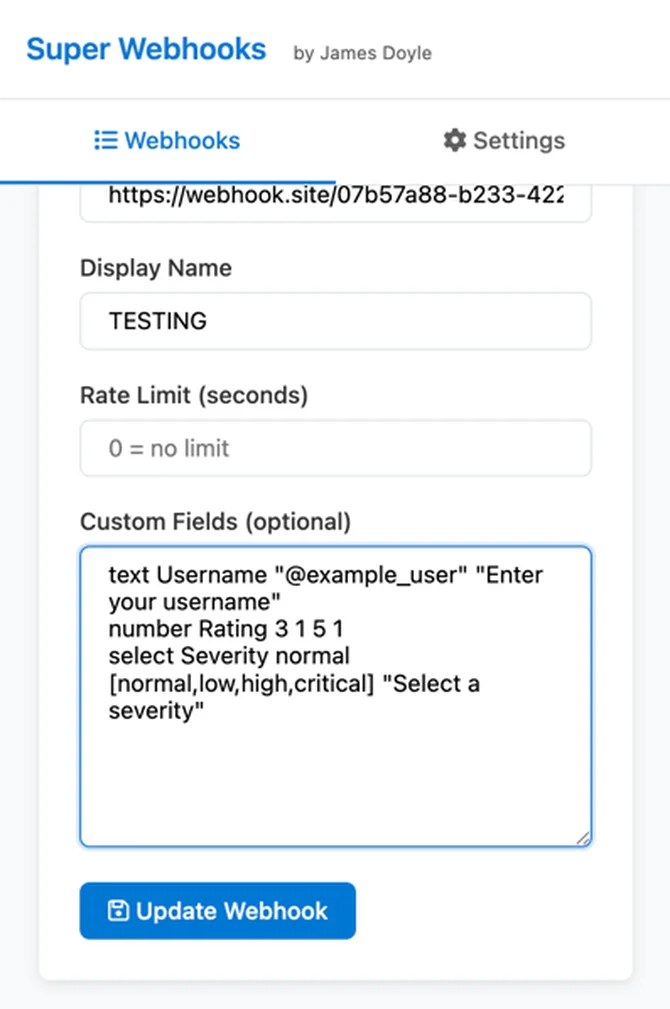Click the Settings gear icon
670x1009 pixels.
pyautogui.click(x=453, y=141)
